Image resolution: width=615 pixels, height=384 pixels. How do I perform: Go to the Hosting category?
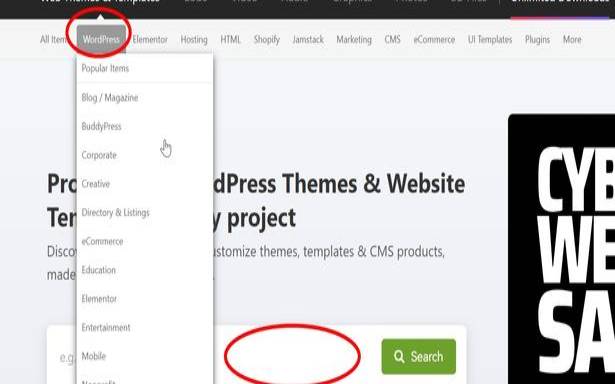pyautogui.click(x=194, y=40)
